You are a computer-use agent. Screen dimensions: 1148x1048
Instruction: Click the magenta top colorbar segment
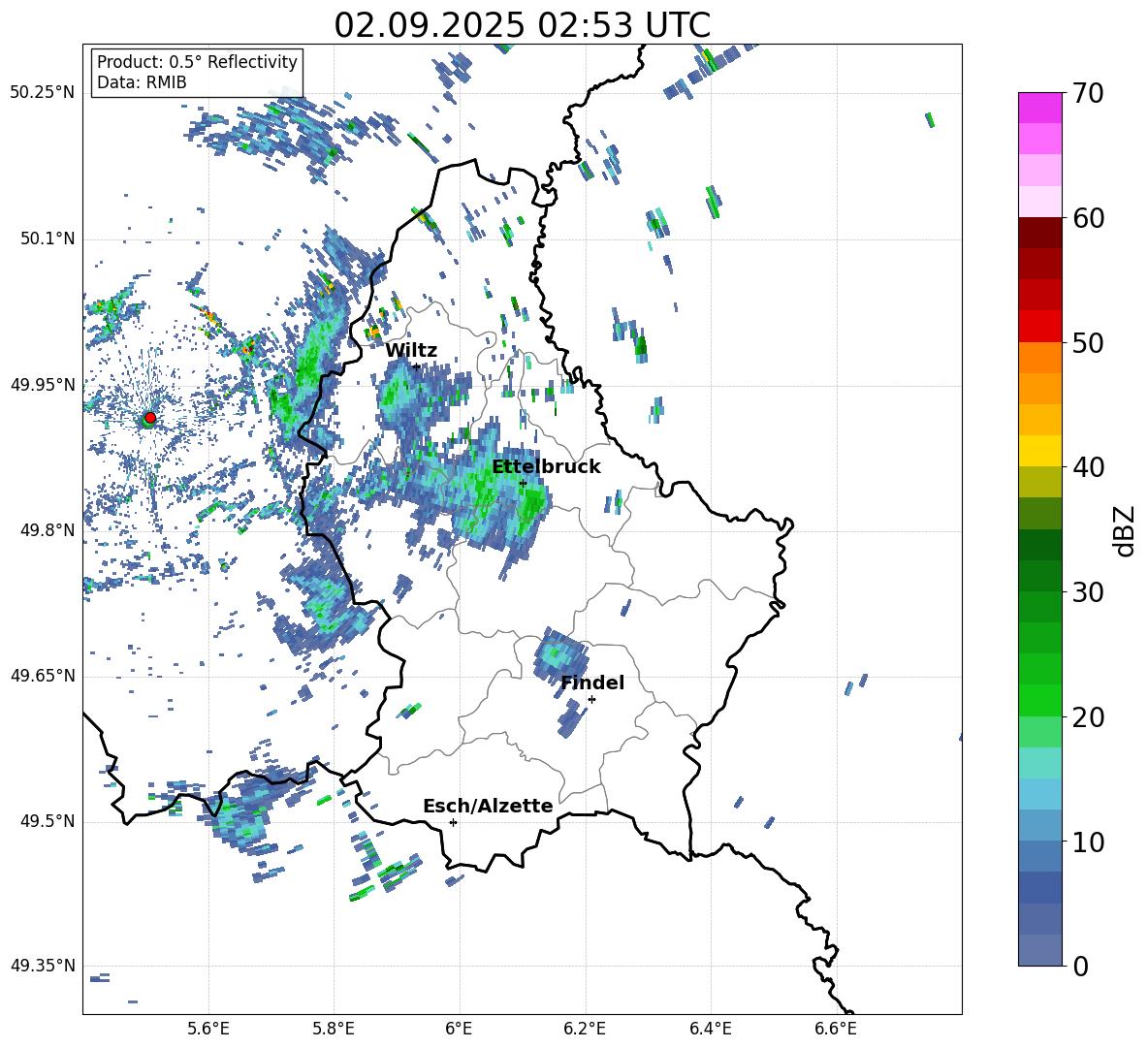pos(1039,108)
